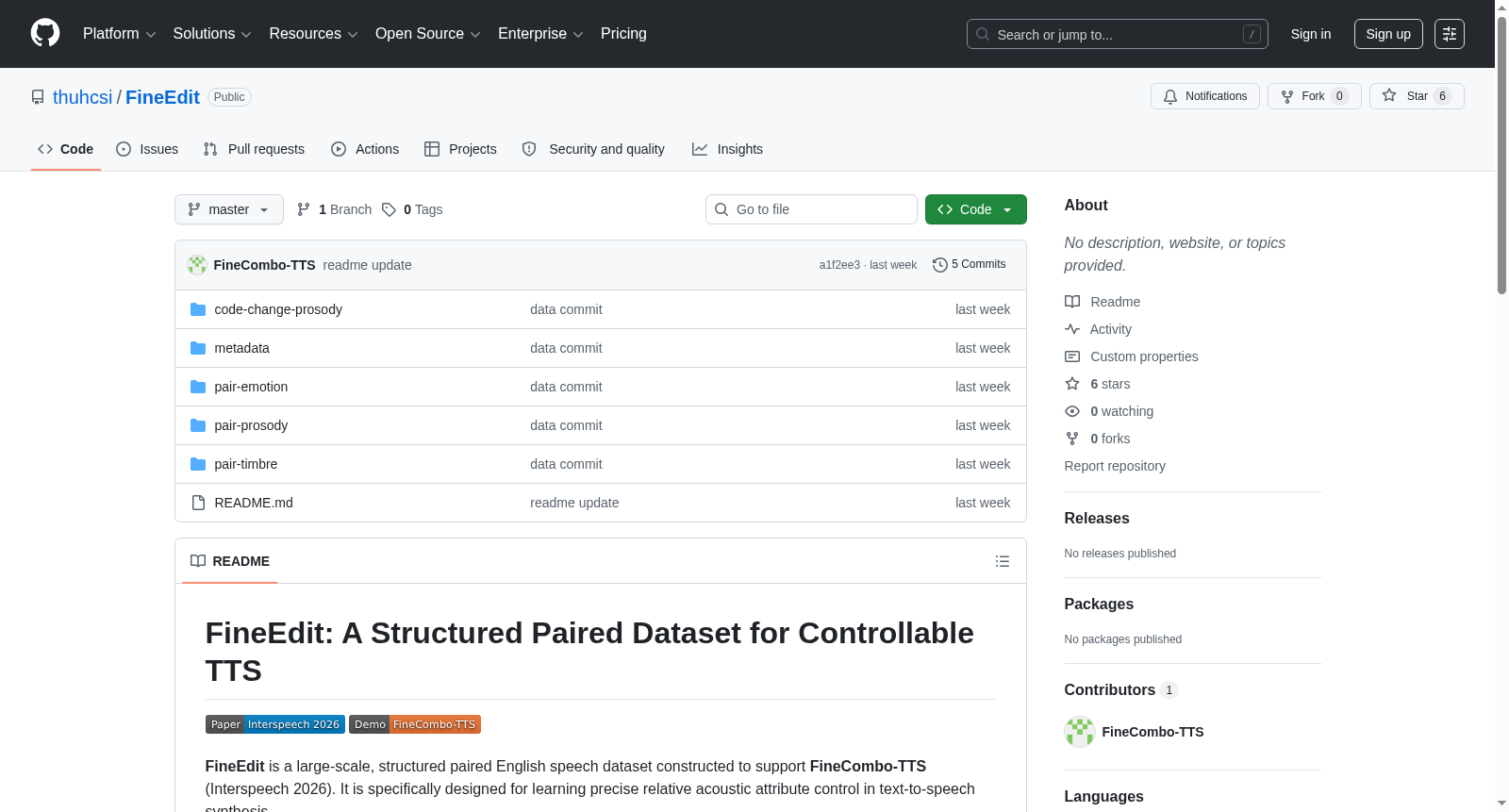Select the README tab above the readme
Screen dimensions: 1509x812
coord(230,561)
